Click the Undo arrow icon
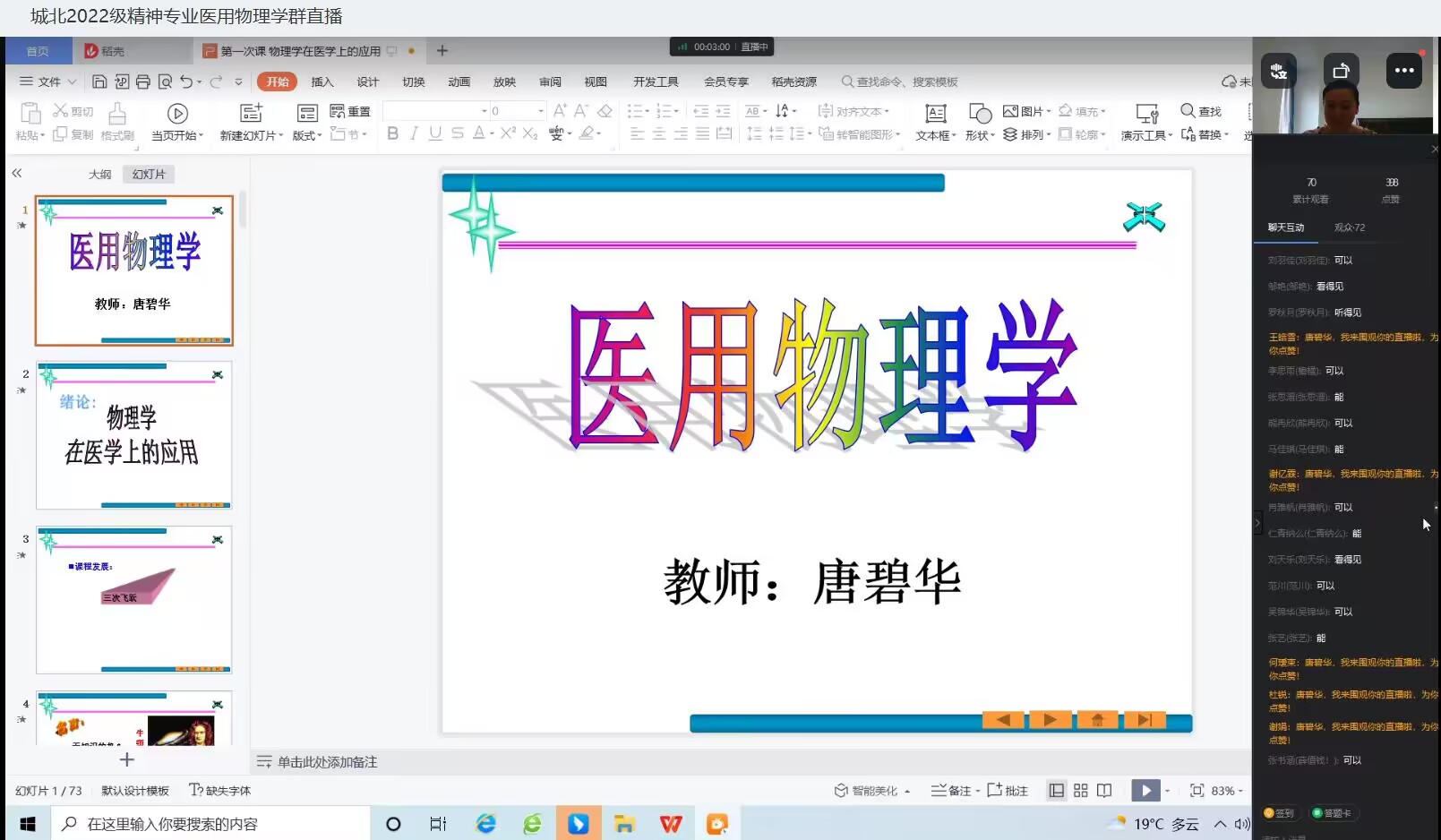Image resolution: width=1441 pixels, height=840 pixels. coord(185,81)
